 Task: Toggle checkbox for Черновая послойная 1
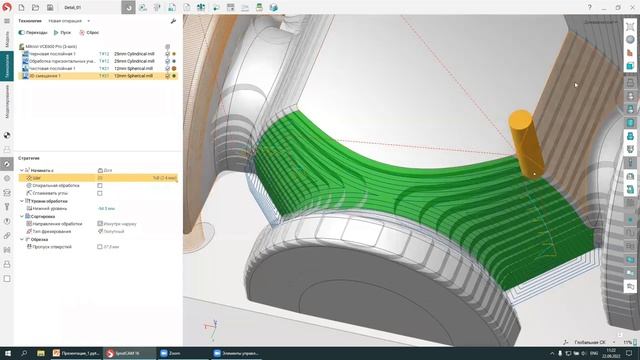pos(167,54)
